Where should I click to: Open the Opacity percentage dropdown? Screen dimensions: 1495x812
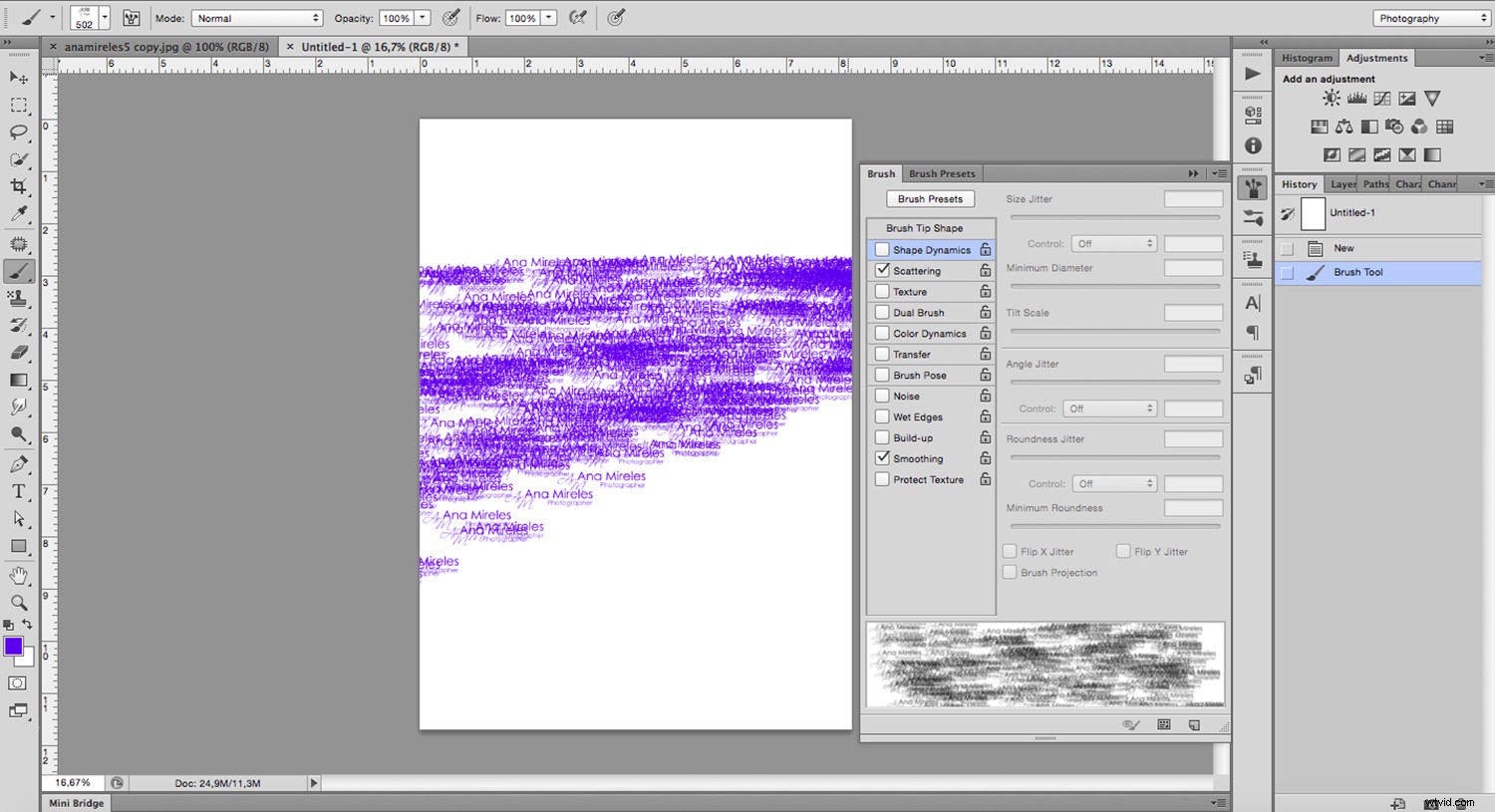tap(423, 17)
